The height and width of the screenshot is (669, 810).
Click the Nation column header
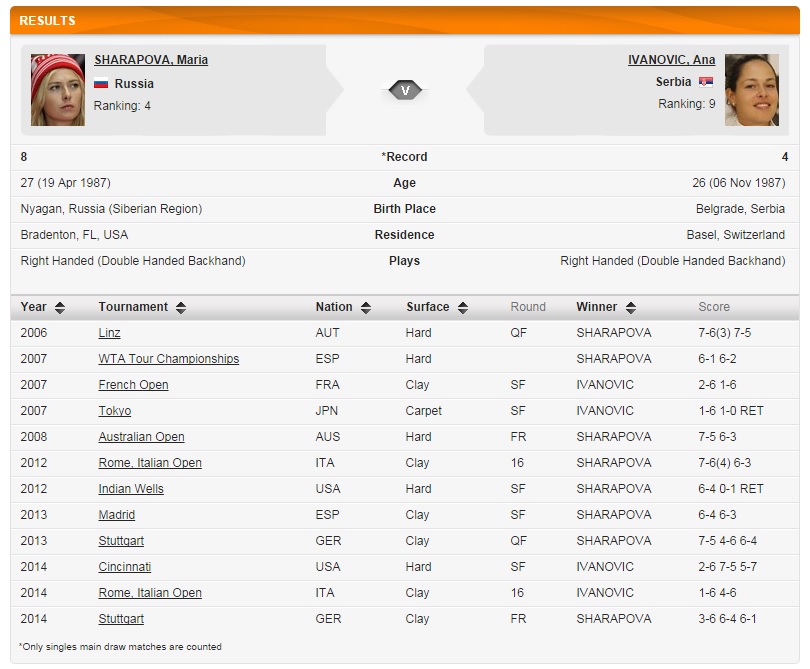point(334,307)
